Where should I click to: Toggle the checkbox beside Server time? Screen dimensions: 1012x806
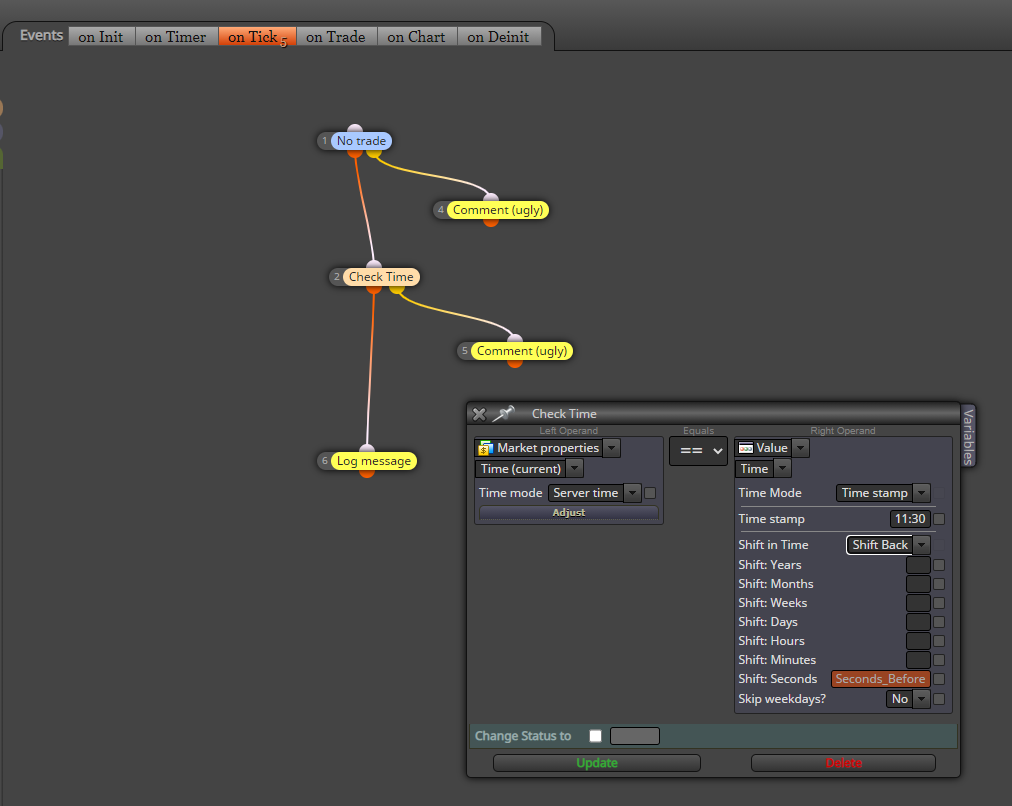[650, 493]
